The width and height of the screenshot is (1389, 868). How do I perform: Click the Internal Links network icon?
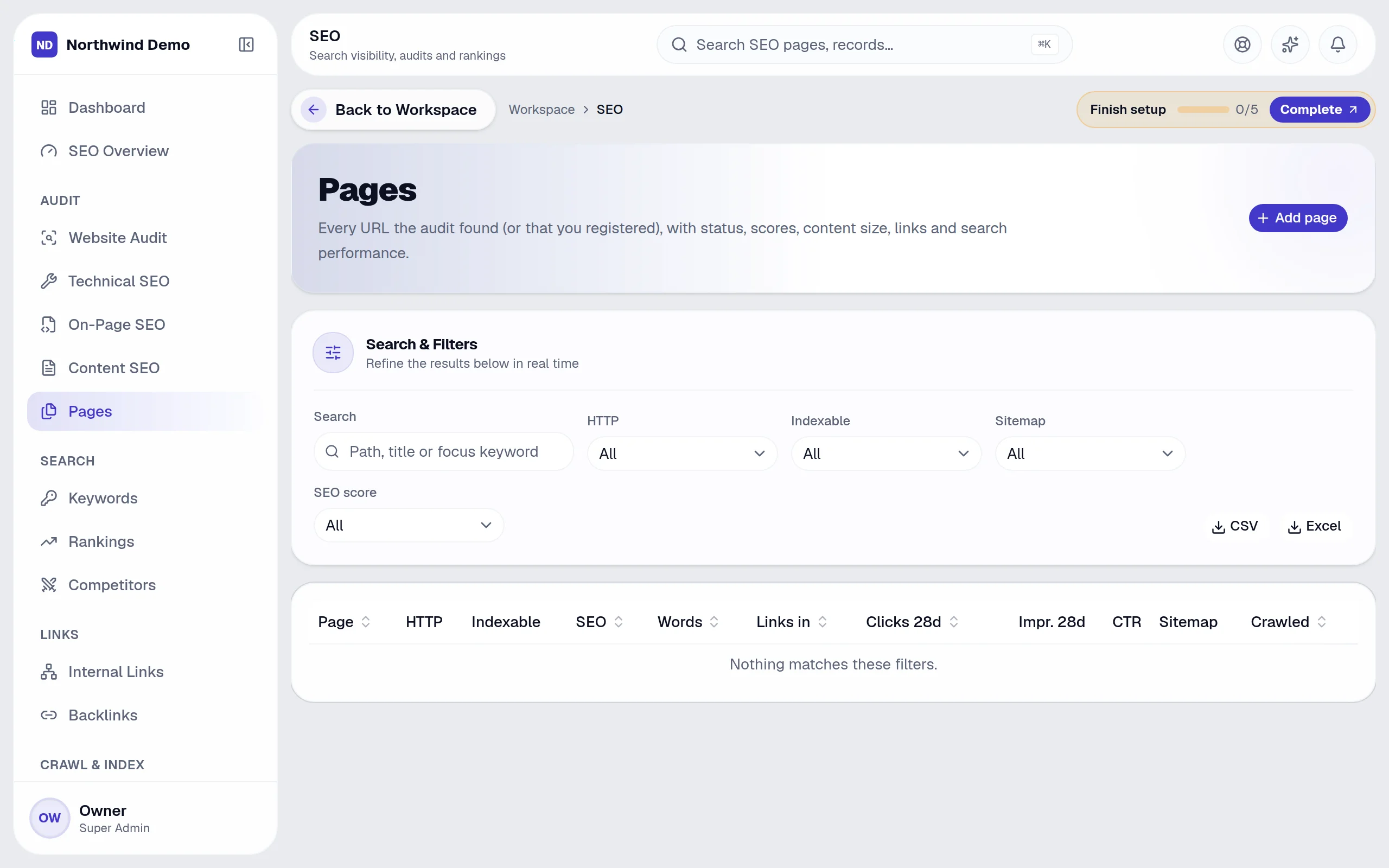pos(49,671)
